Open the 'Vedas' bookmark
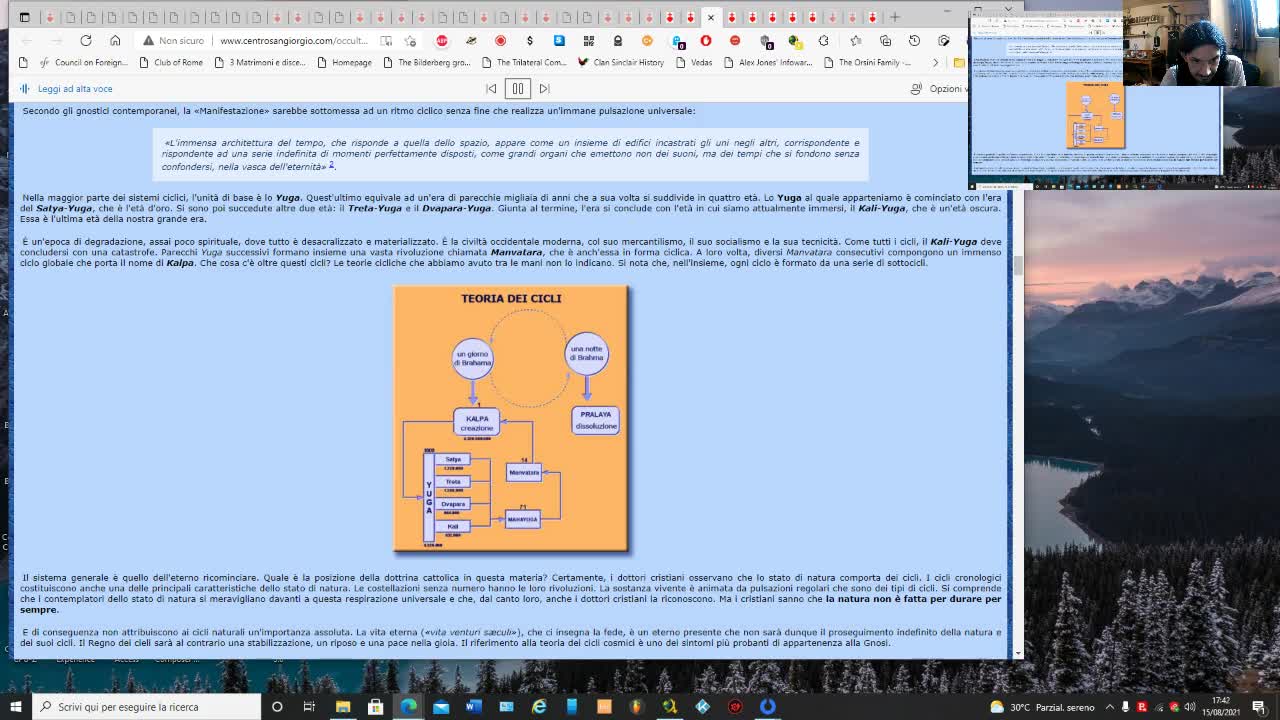This screenshot has height=720, width=1280. point(694,62)
